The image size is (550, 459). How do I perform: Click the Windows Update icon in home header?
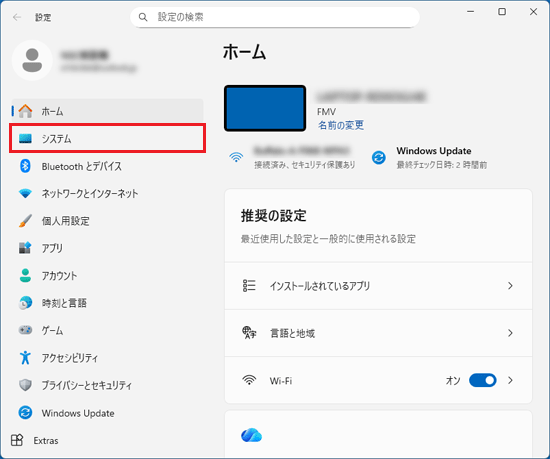point(379,157)
